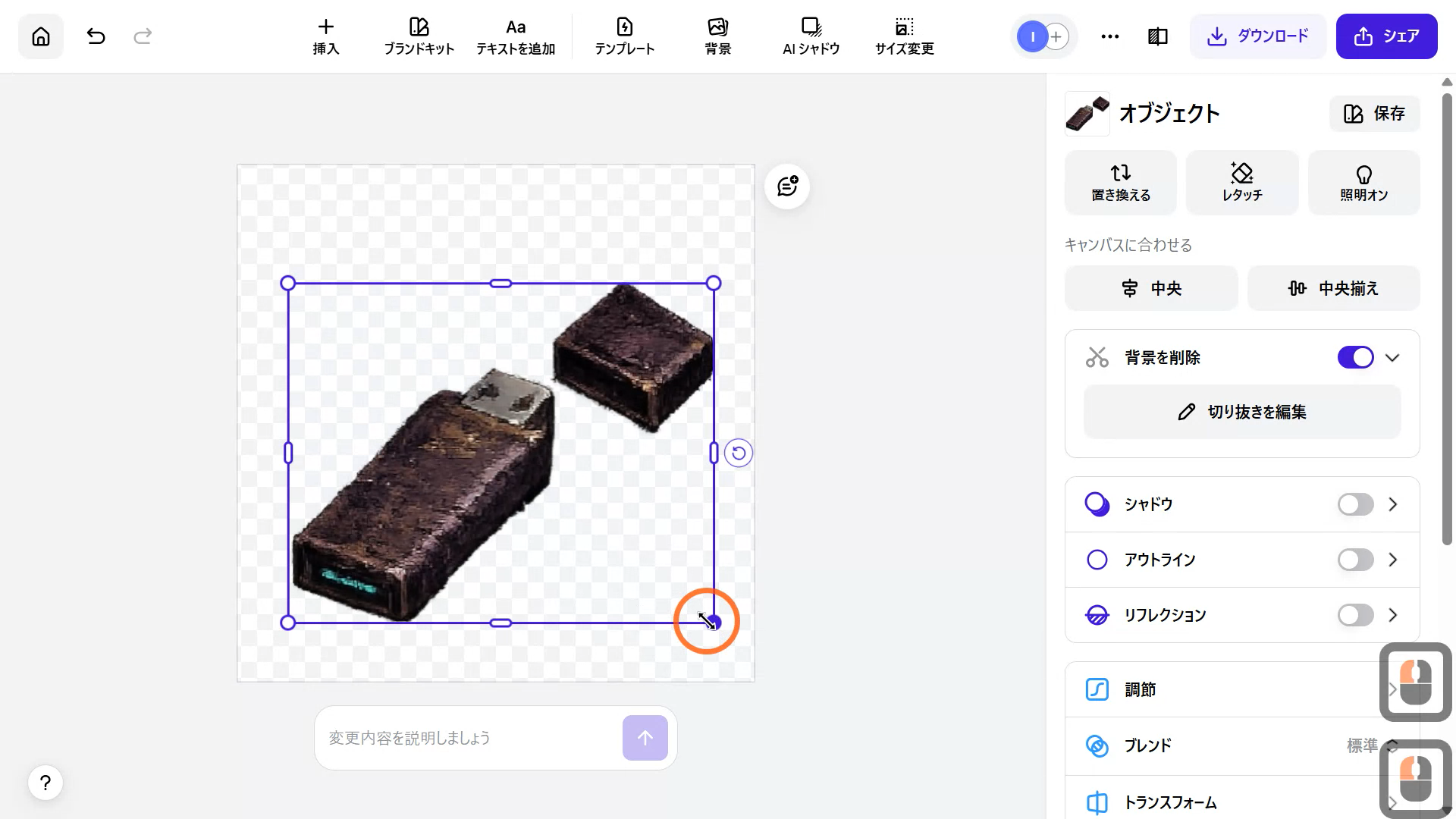Click the top-left corner resize handle

(x=287, y=283)
